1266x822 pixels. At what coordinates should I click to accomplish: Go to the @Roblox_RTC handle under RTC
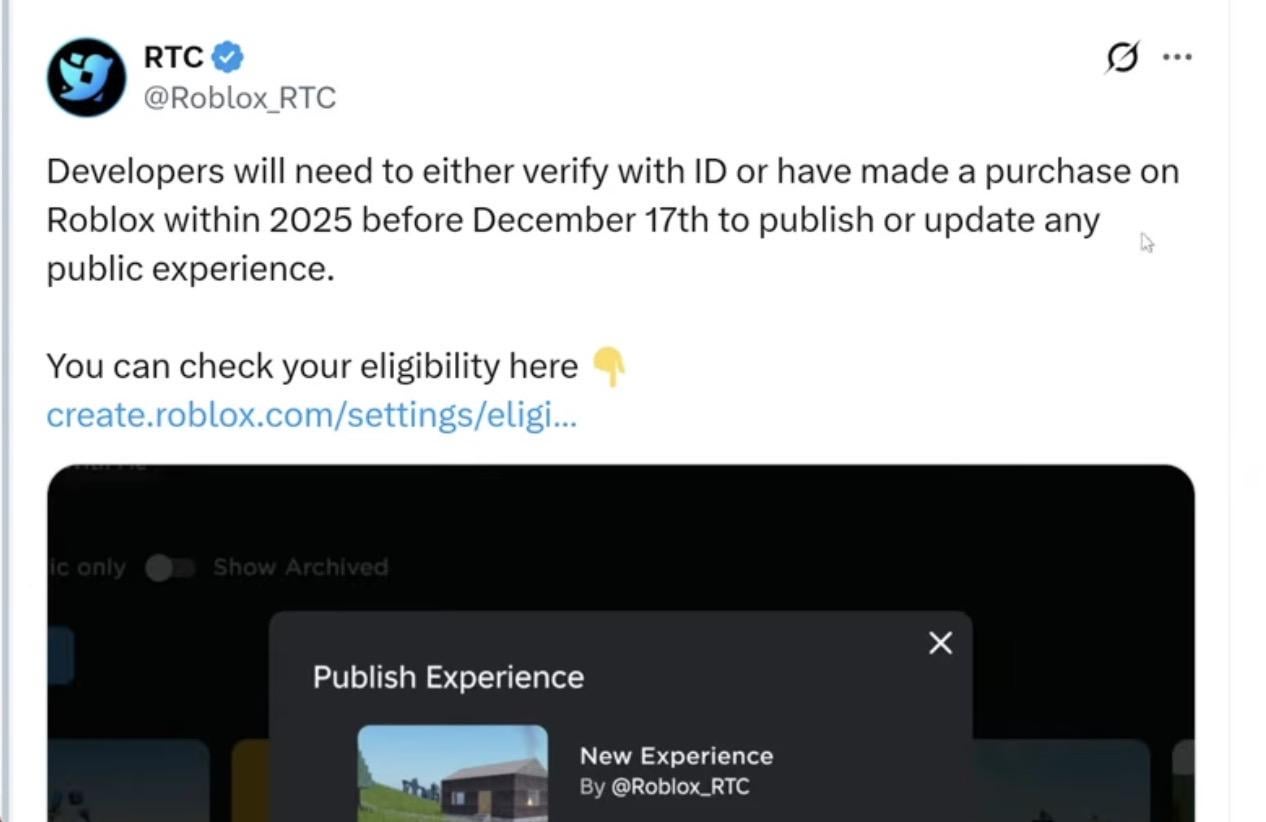pyautogui.click(x=240, y=98)
